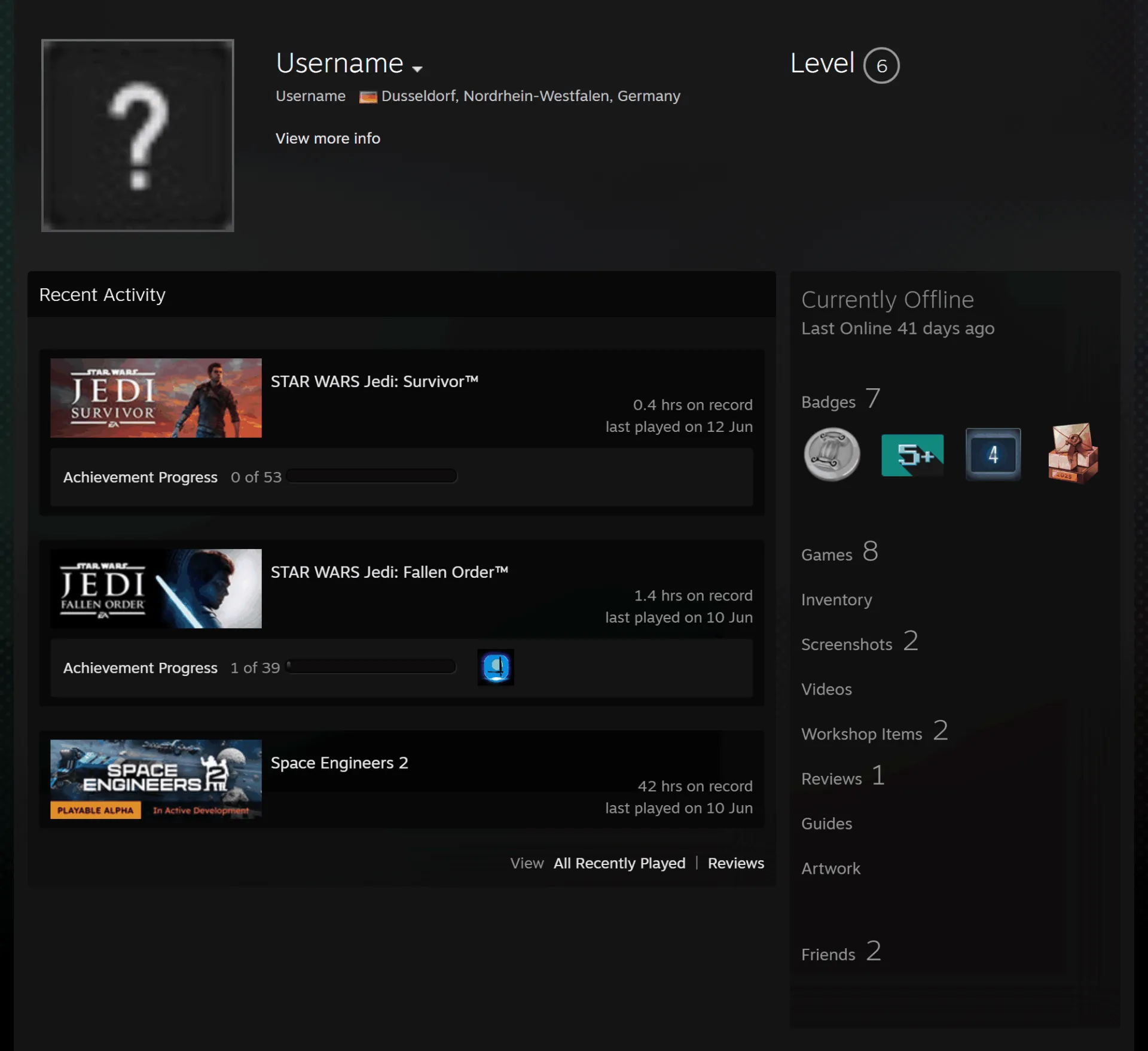
Task: Open Workshop Items in sidebar
Action: (x=874, y=731)
